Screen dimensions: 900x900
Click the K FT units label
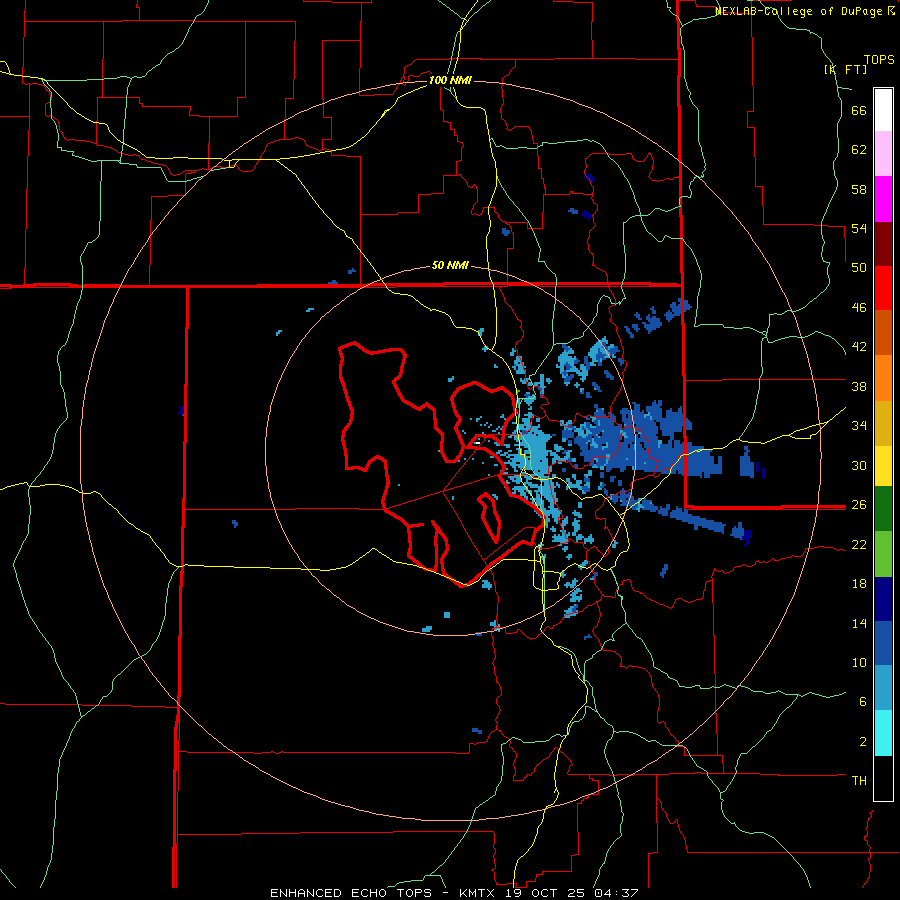pyautogui.click(x=845, y=69)
